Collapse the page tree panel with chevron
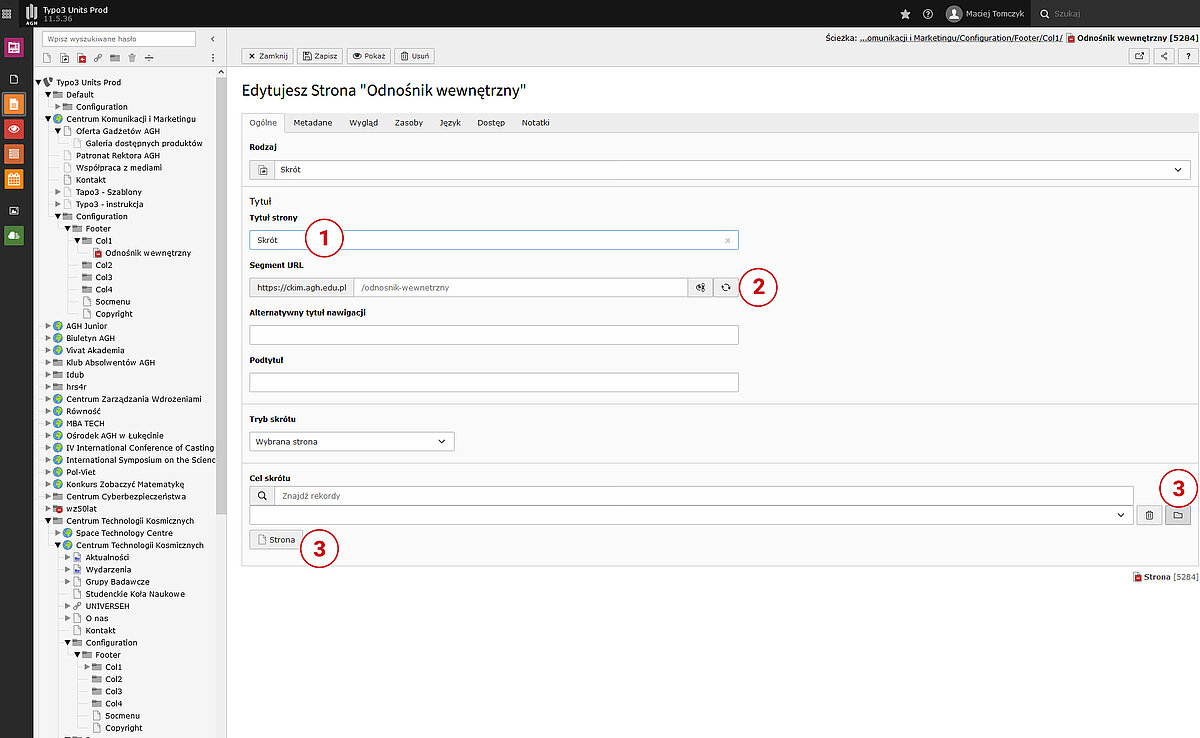1200x738 pixels. tap(212, 38)
